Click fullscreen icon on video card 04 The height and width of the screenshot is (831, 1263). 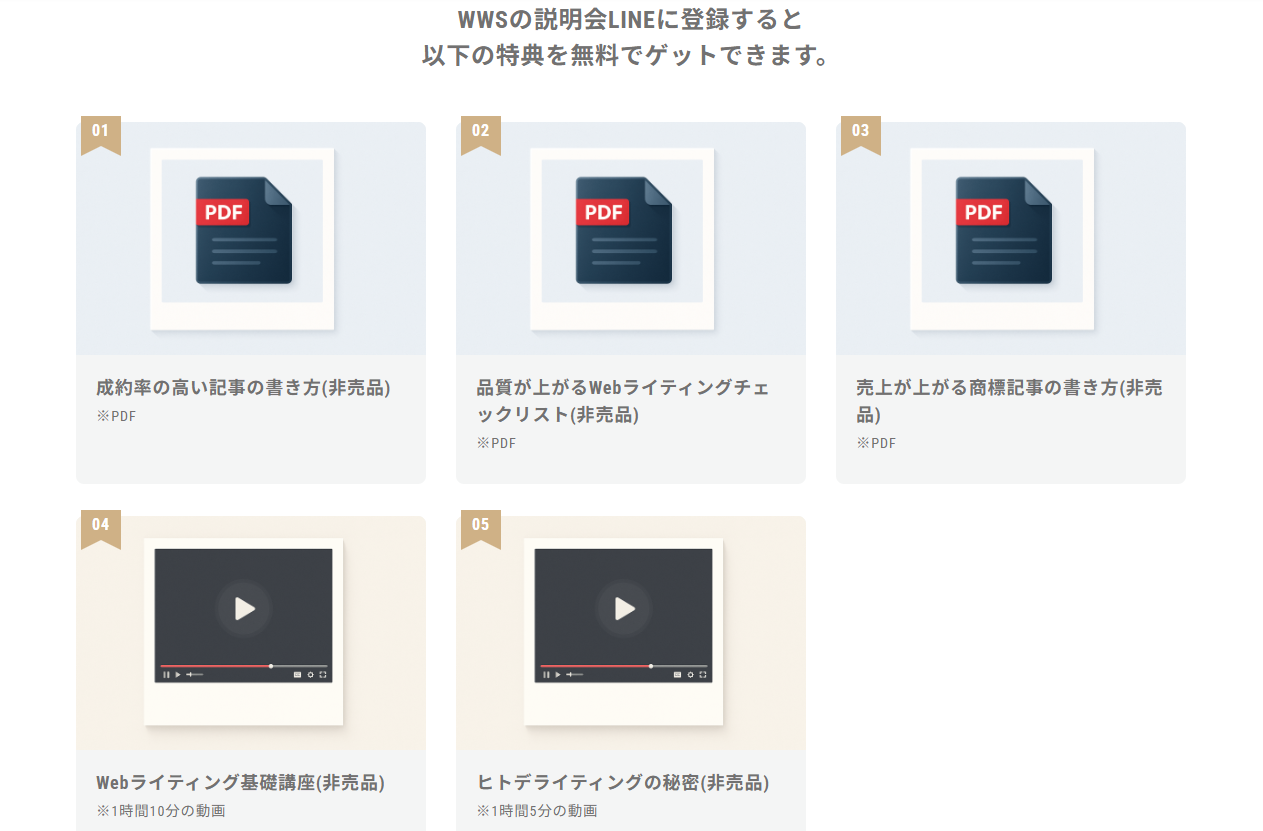[x=322, y=675]
